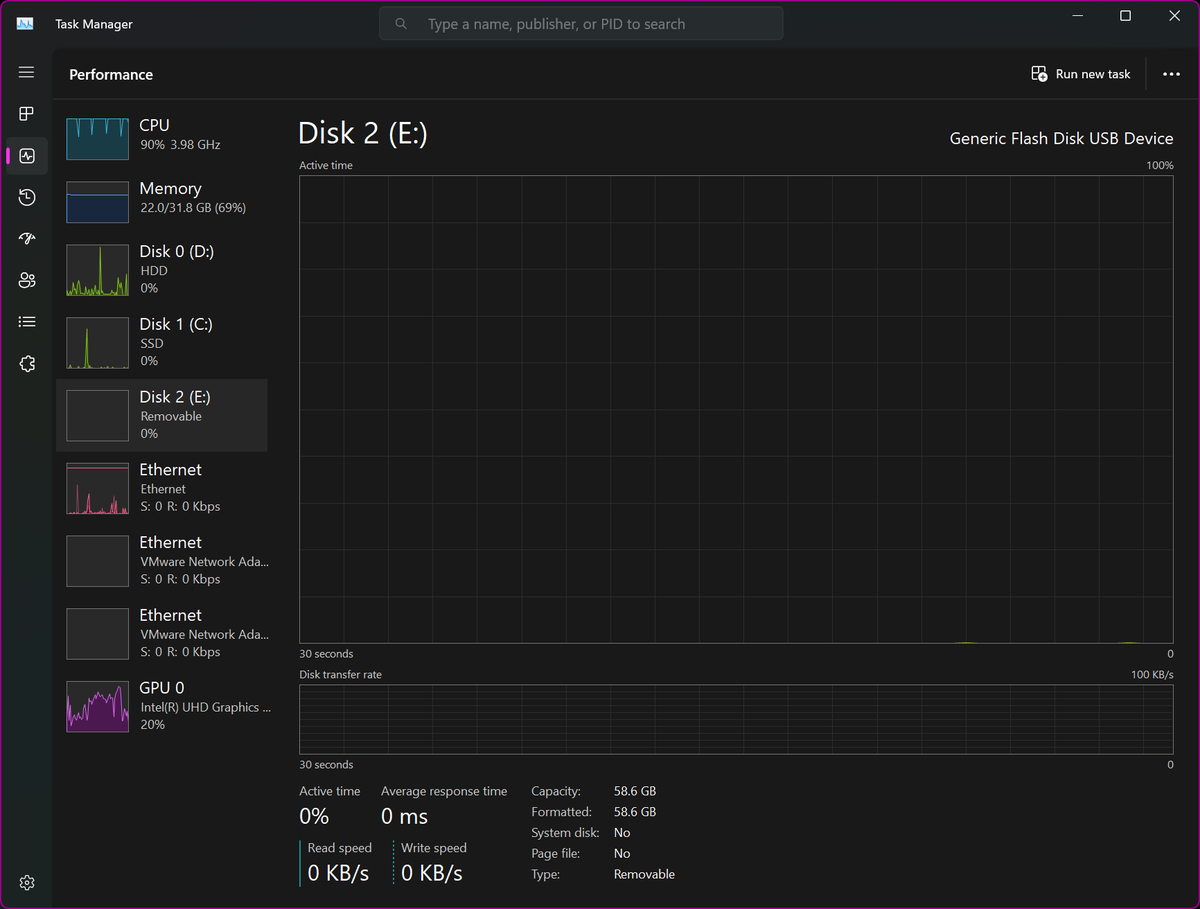
Task: Click the Disk 2 active time graph
Action: pos(736,409)
